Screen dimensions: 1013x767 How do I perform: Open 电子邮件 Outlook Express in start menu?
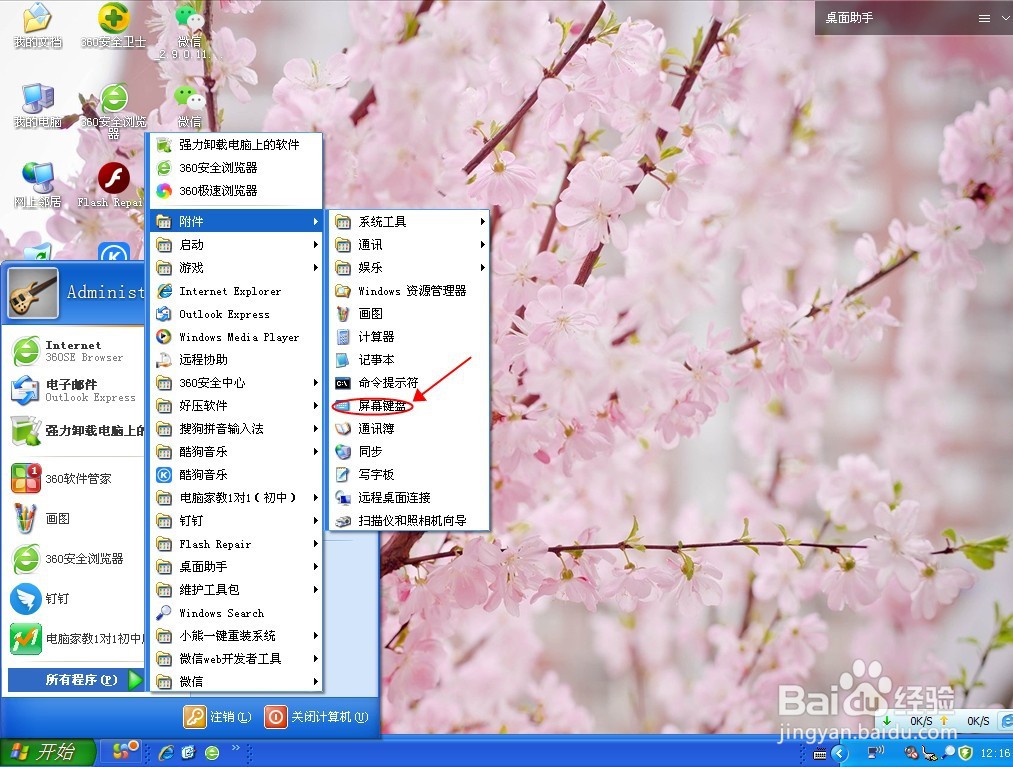pyautogui.click(x=76, y=390)
